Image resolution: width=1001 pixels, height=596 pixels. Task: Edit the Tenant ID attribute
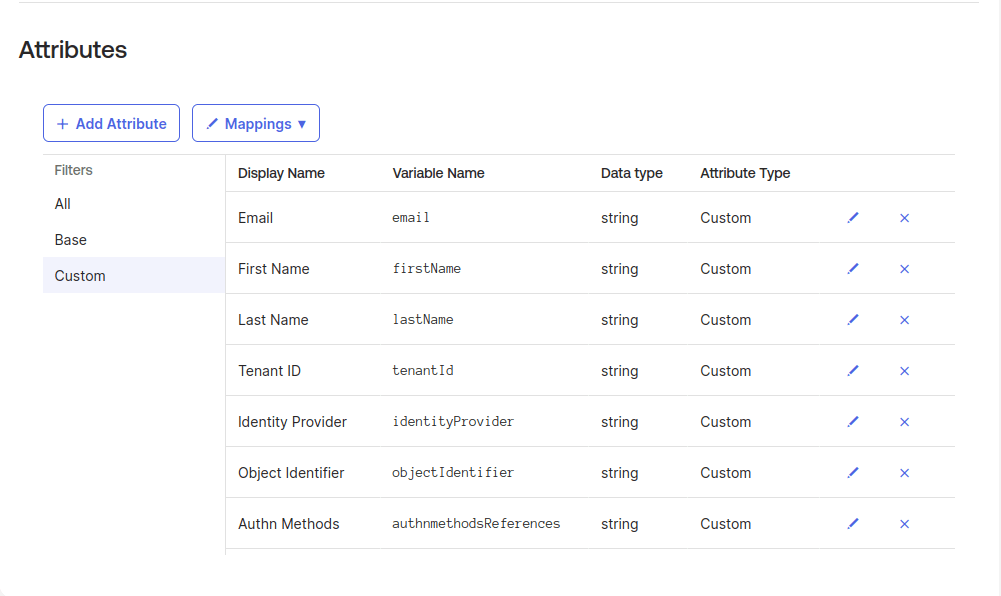[853, 371]
